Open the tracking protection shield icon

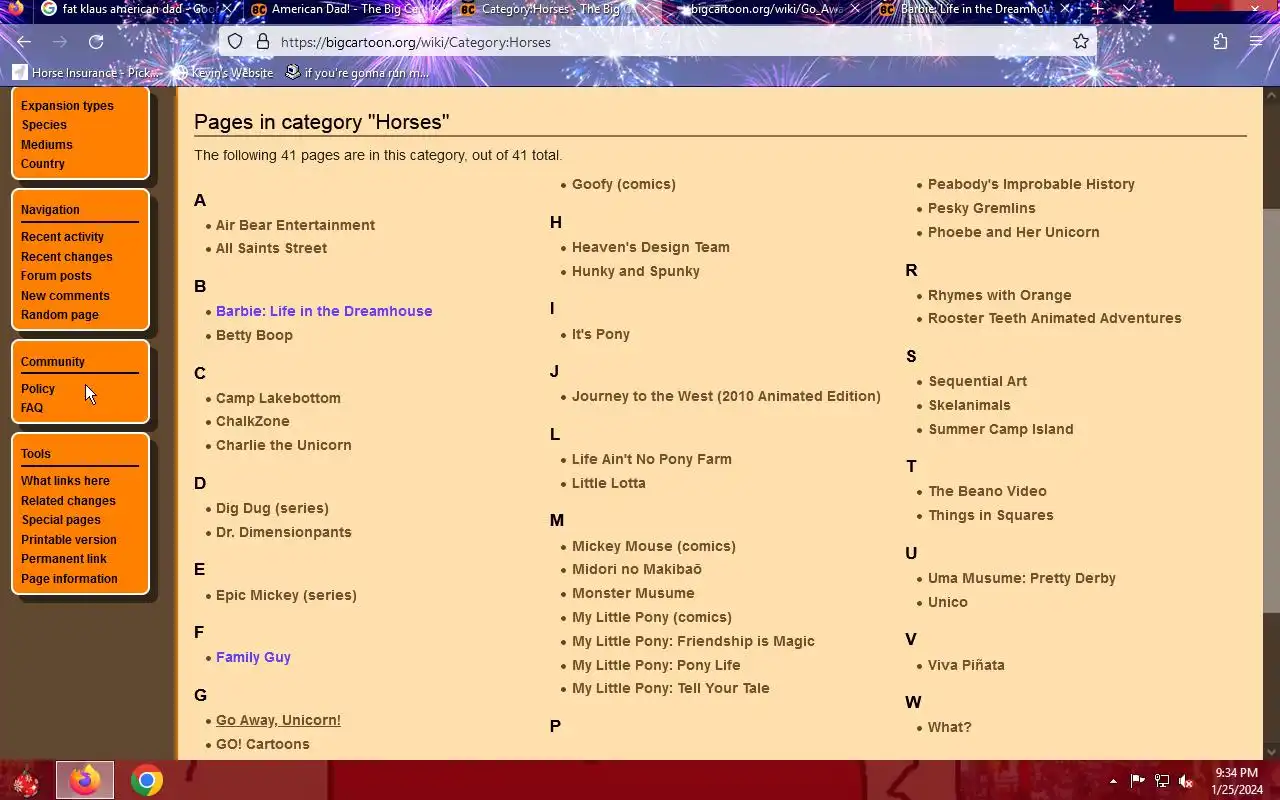point(235,42)
